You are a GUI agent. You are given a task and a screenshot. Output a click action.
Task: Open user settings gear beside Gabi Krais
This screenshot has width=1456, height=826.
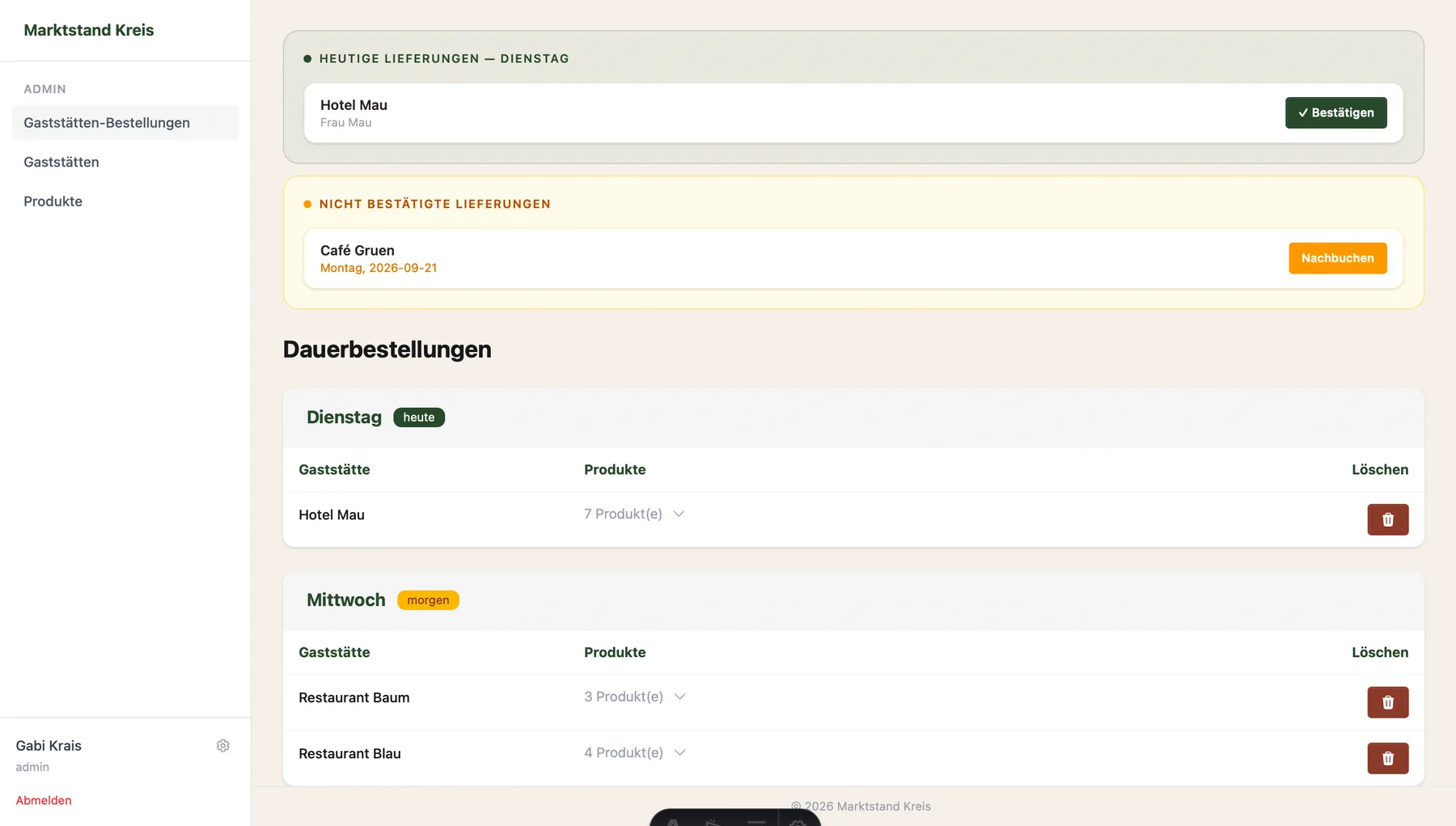pos(223,746)
